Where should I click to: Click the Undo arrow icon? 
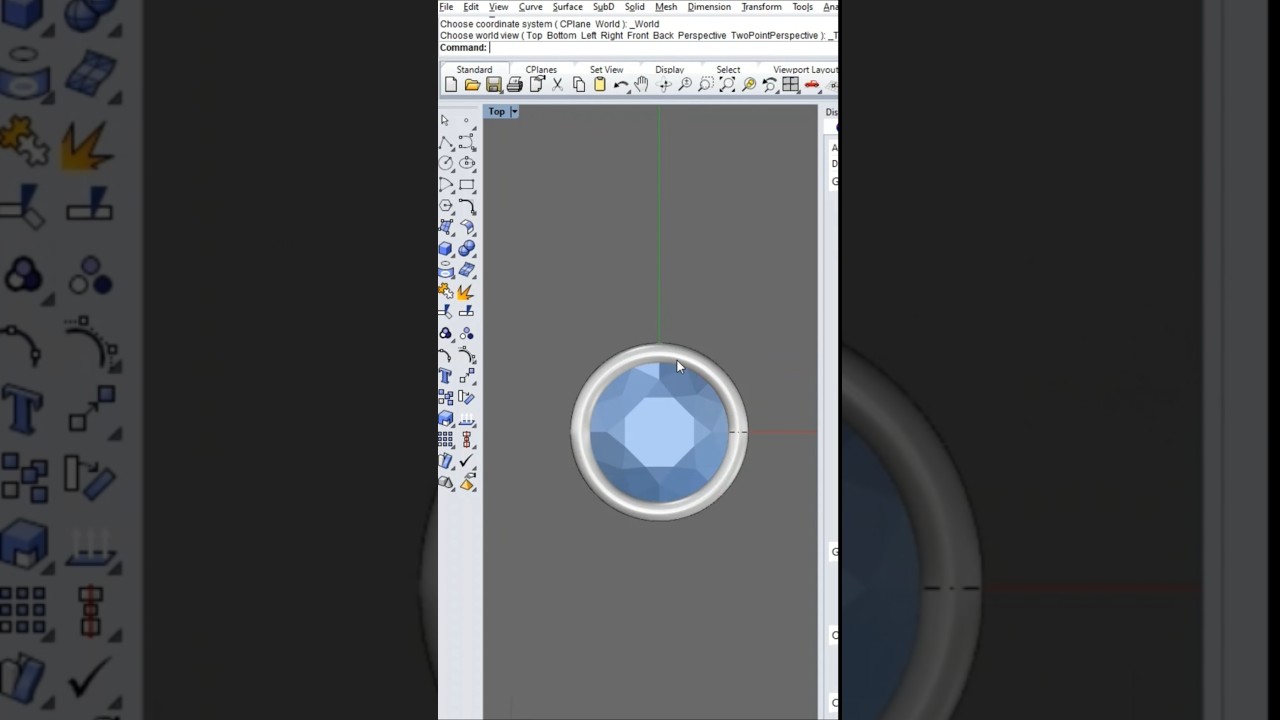click(x=621, y=85)
